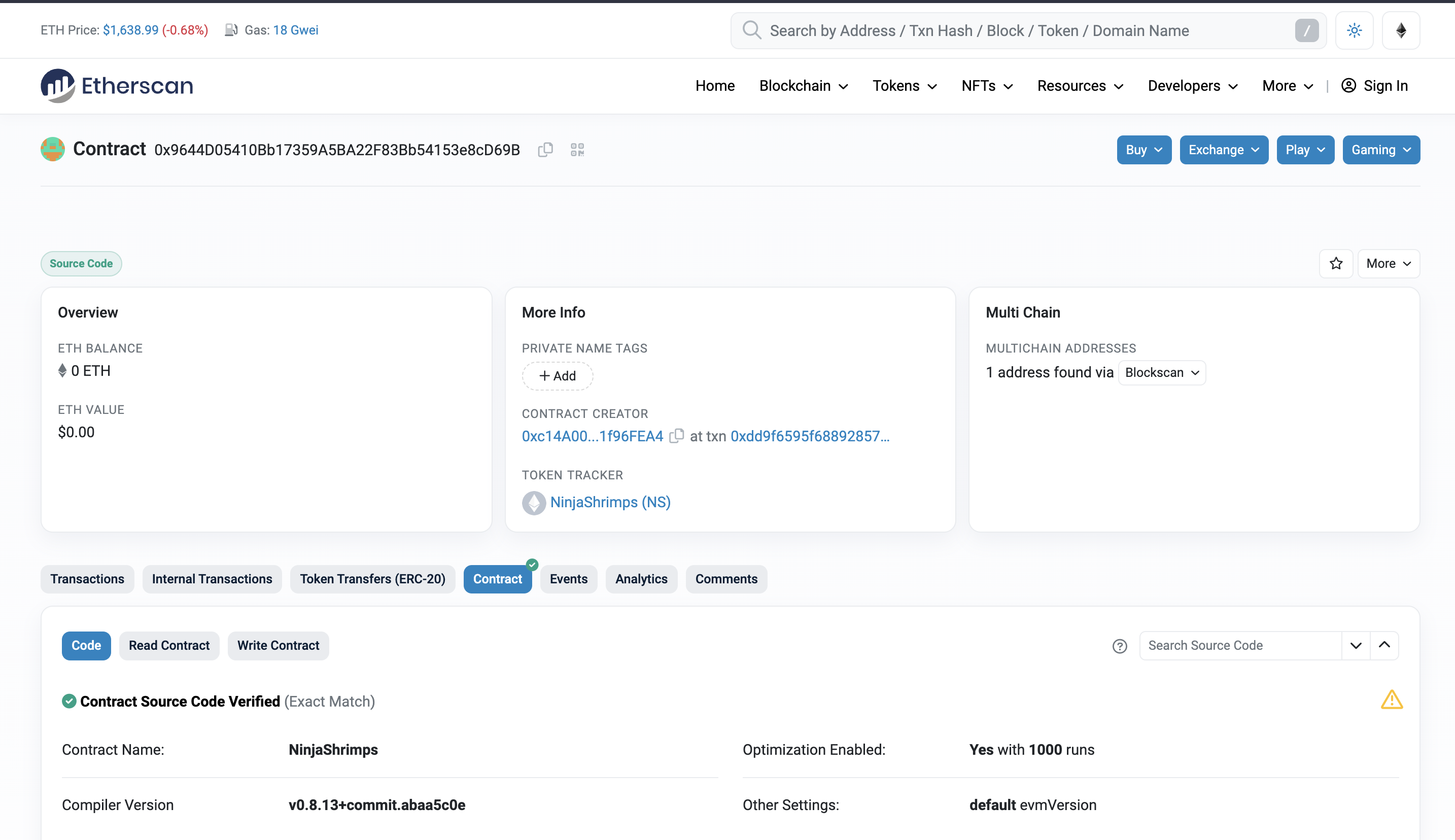Click the ETH price $1,638.99 link
1455x840 pixels.
point(130,30)
